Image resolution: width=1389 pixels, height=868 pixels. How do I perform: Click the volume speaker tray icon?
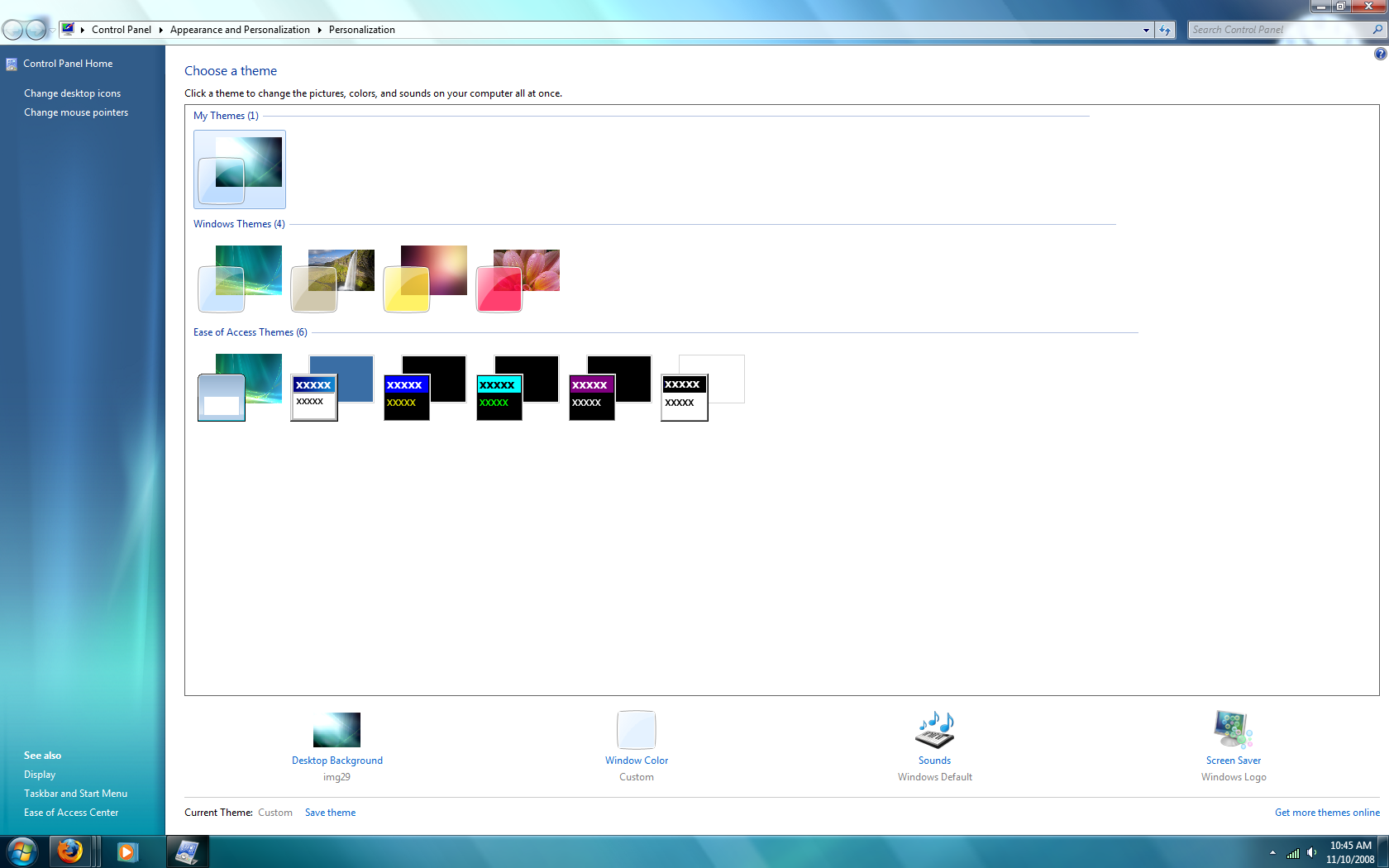click(x=1311, y=852)
